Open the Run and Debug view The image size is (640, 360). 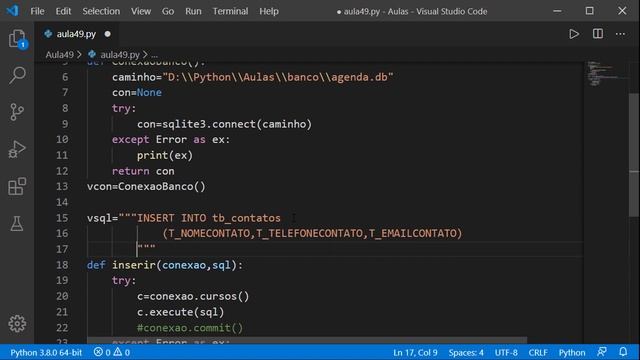(17, 149)
